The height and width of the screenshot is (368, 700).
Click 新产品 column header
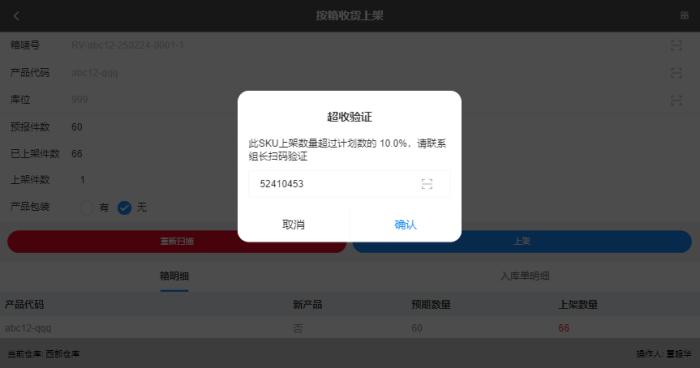coord(308,305)
